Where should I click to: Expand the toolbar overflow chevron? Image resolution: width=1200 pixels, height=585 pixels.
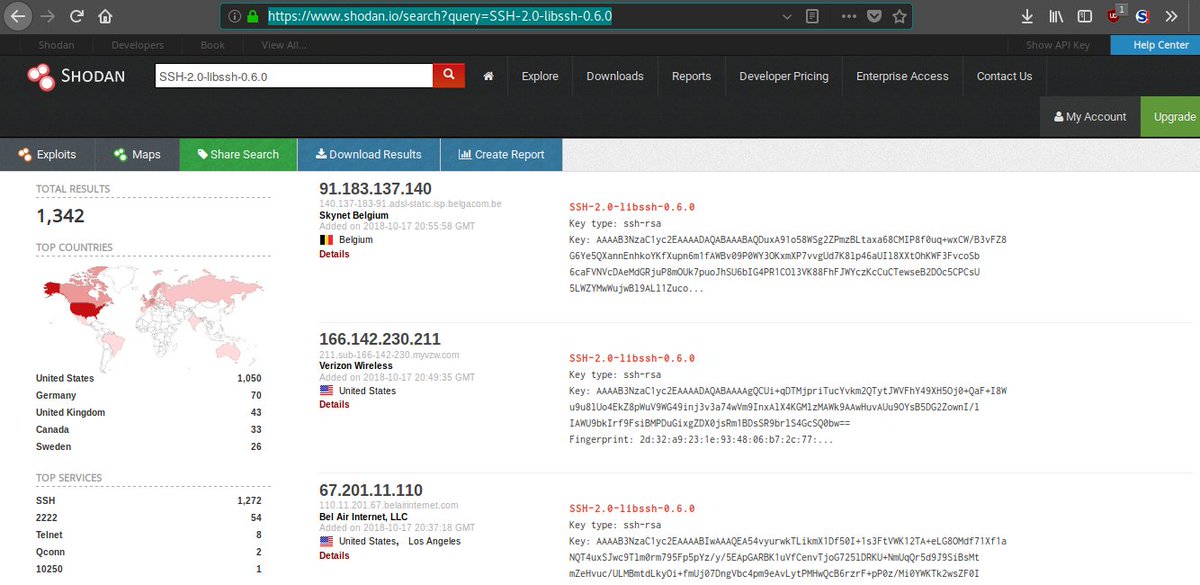[x=1172, y=16]
